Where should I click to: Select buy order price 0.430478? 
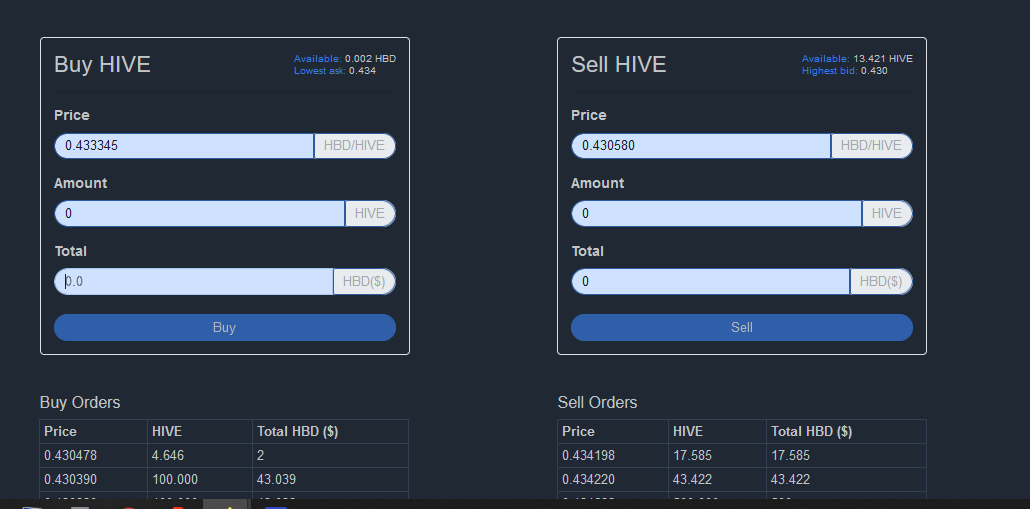(70, 455)
